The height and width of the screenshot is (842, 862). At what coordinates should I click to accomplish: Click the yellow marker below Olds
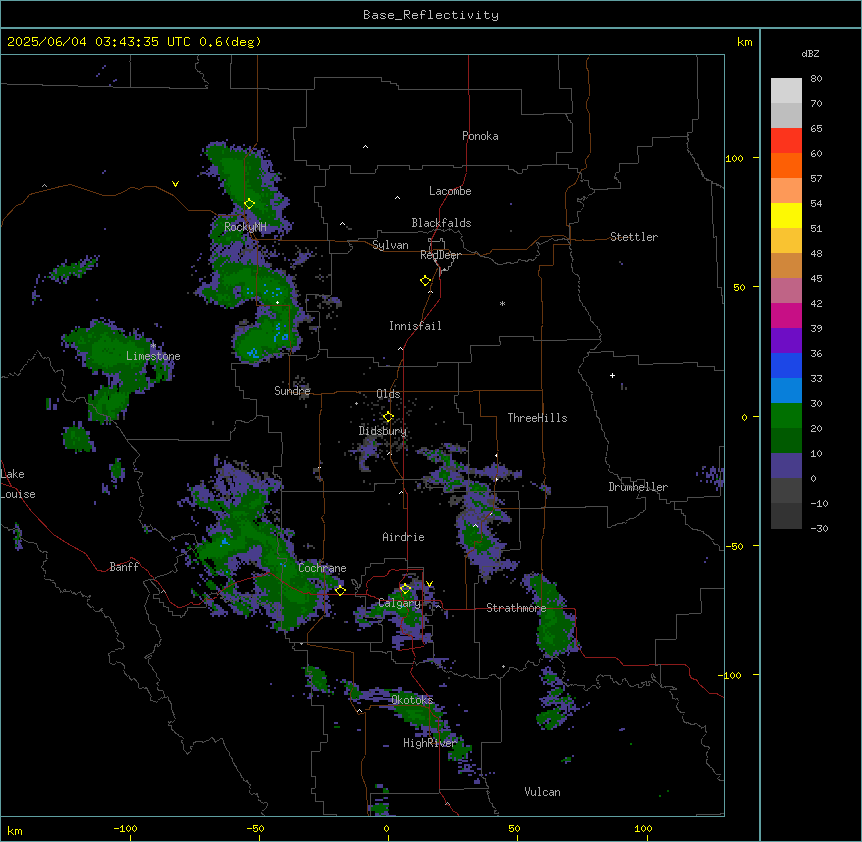388,417
